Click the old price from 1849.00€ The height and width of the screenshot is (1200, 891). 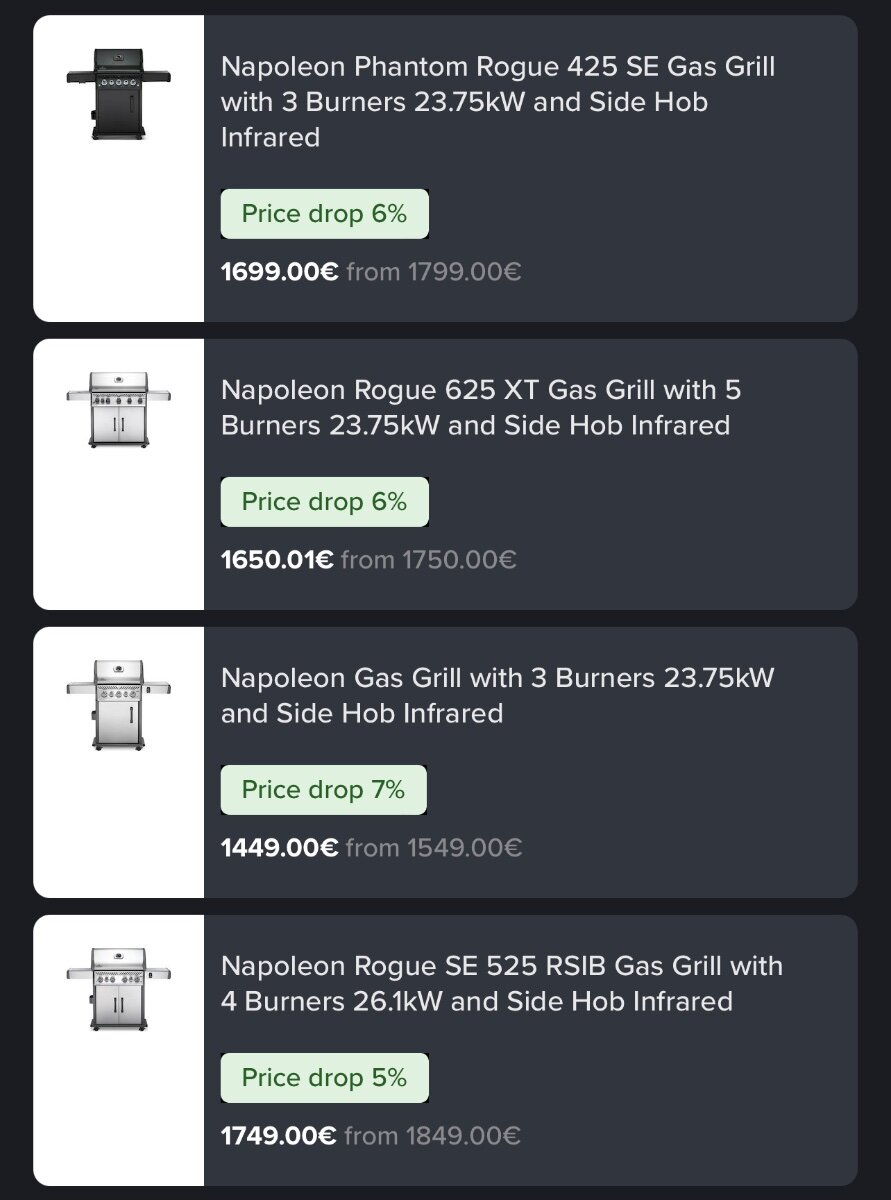(x=433, y=1136)
